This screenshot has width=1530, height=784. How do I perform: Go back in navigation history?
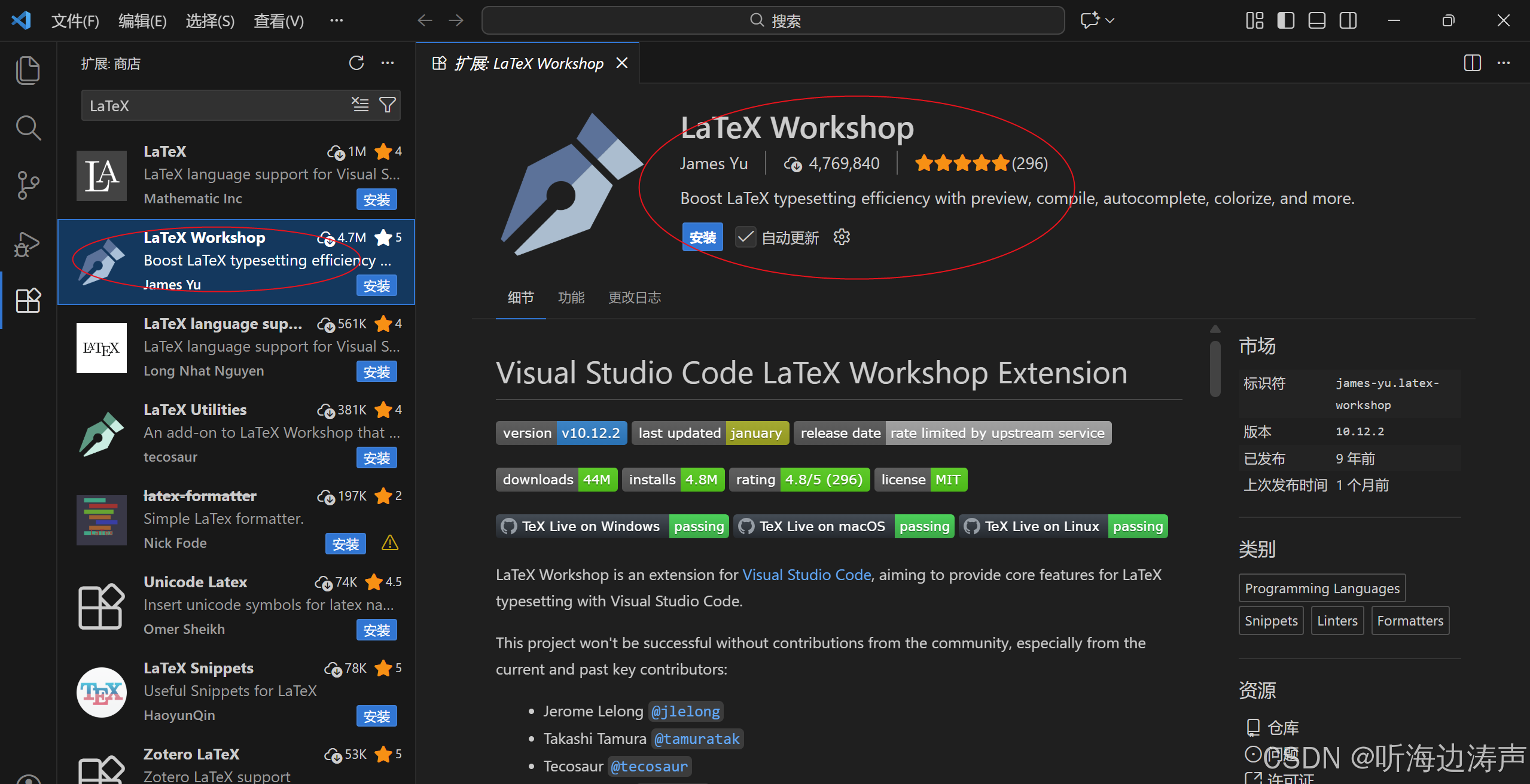pos(425,20)
